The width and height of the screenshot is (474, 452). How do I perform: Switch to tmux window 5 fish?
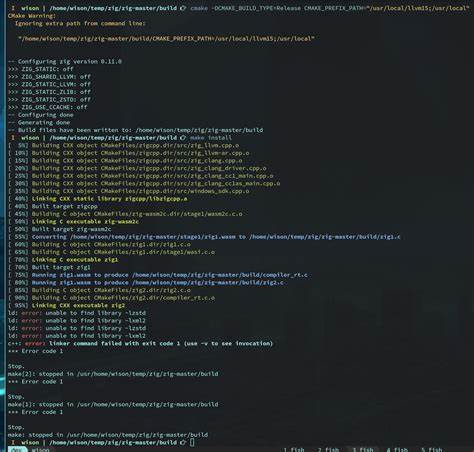tap(432, 450)
